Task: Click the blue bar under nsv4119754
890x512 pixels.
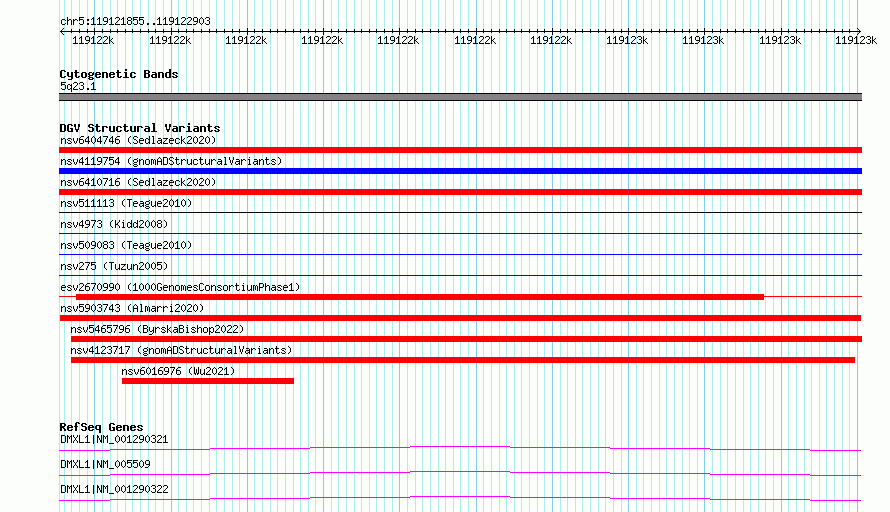Action: [460, 171]
